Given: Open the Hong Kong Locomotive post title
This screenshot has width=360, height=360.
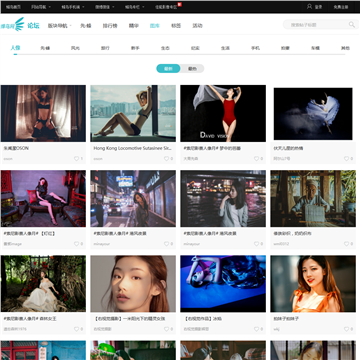Looking at the screenshot, I should (x=133, y=148).
